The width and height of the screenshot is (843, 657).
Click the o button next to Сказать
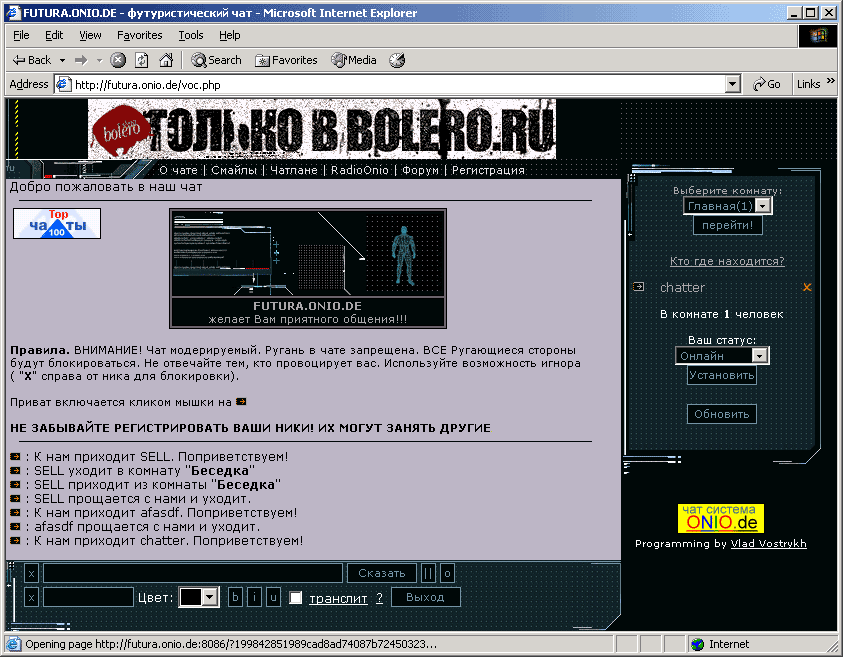(447, 573)
